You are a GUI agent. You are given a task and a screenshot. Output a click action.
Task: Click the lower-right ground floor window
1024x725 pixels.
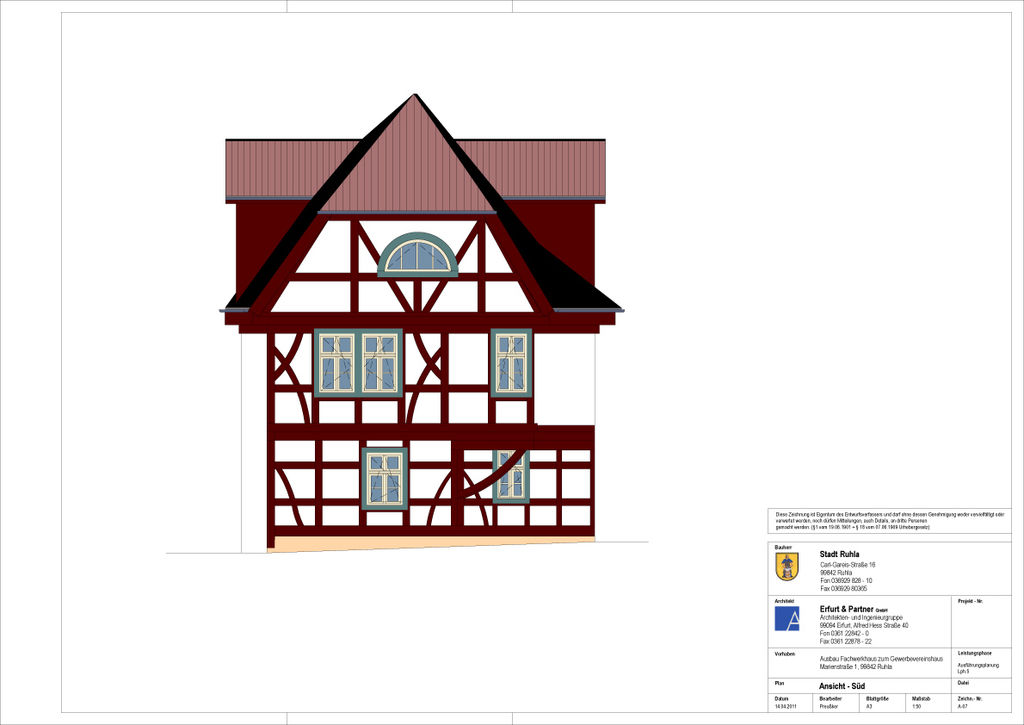coord(511,475)
